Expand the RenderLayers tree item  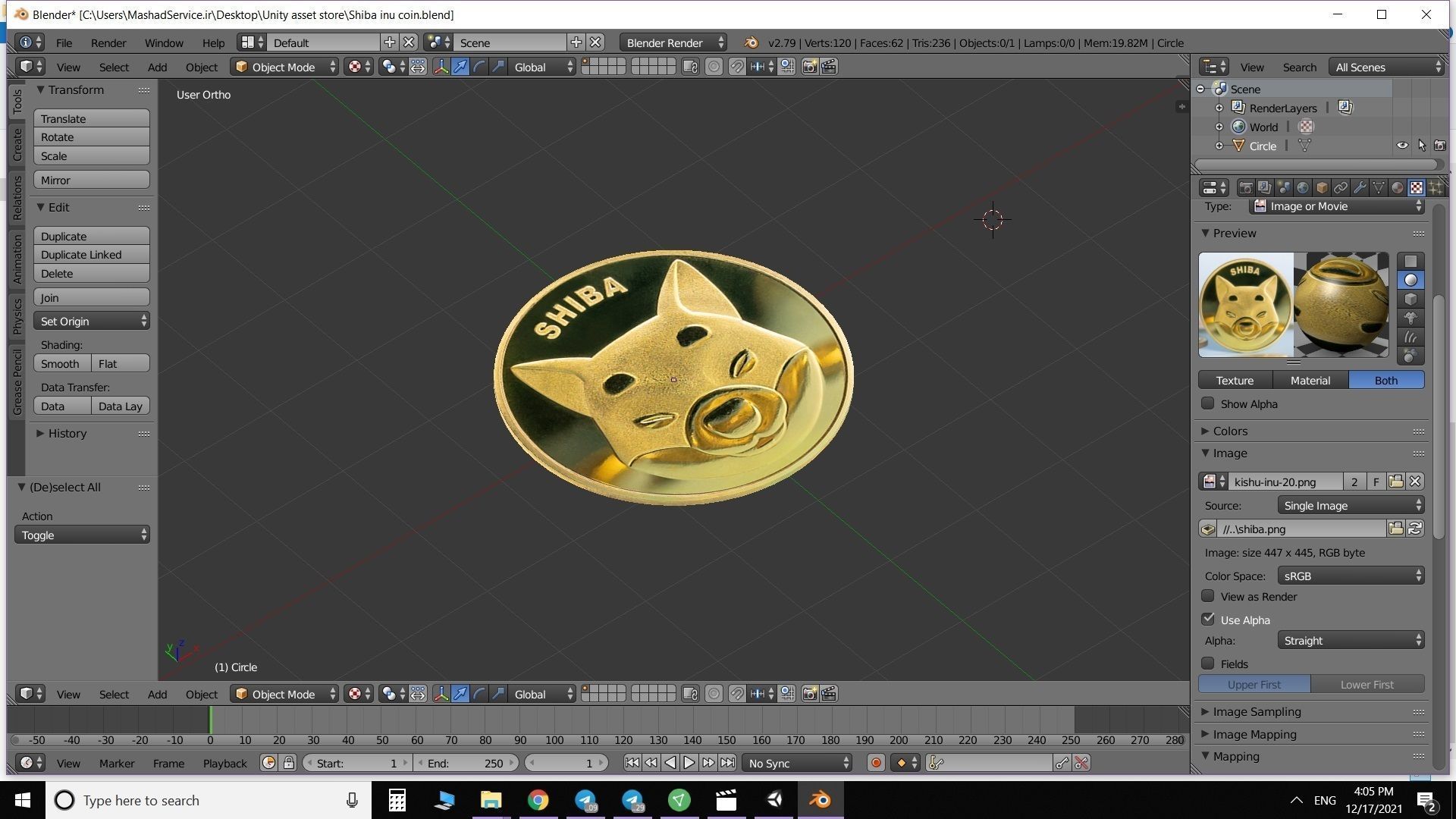click(1219, 108)
